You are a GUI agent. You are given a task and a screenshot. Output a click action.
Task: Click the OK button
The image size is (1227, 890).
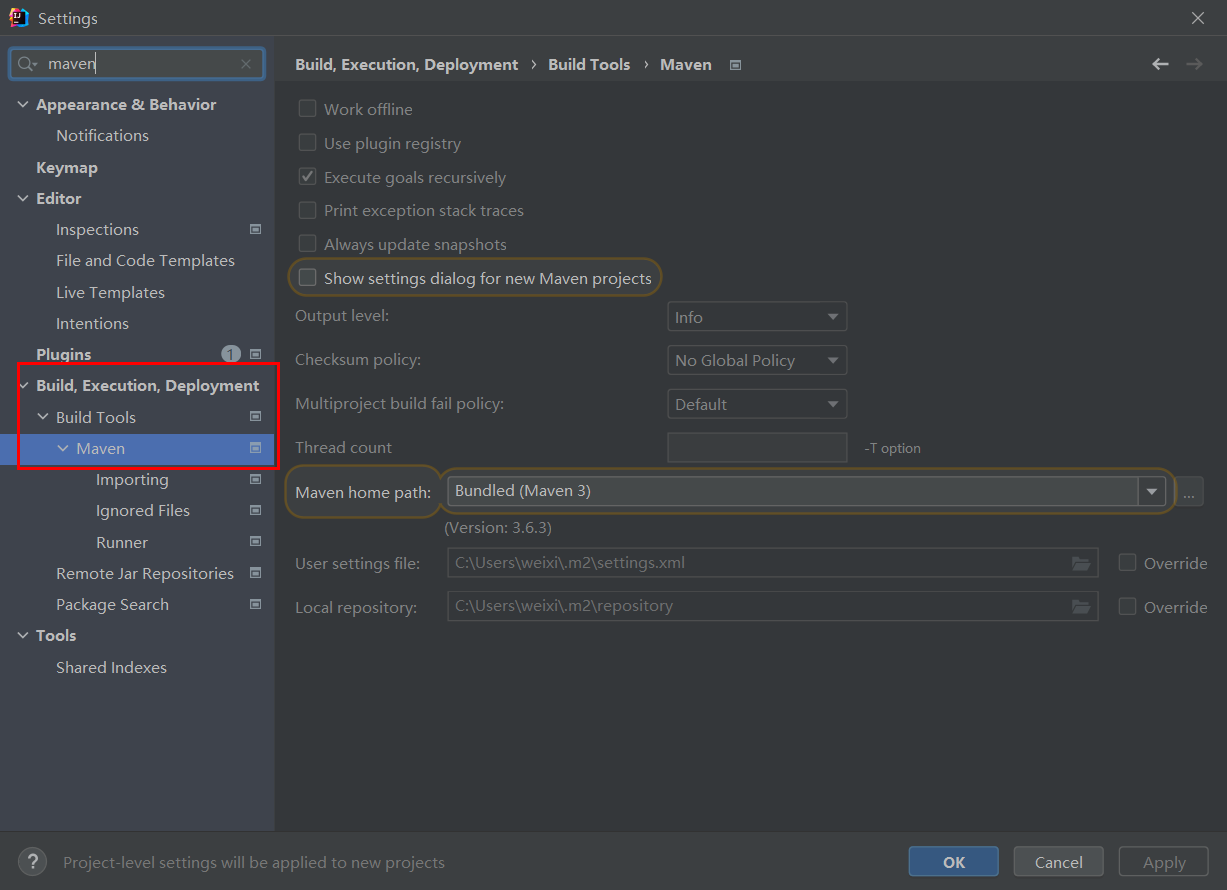tap(953, 862)
